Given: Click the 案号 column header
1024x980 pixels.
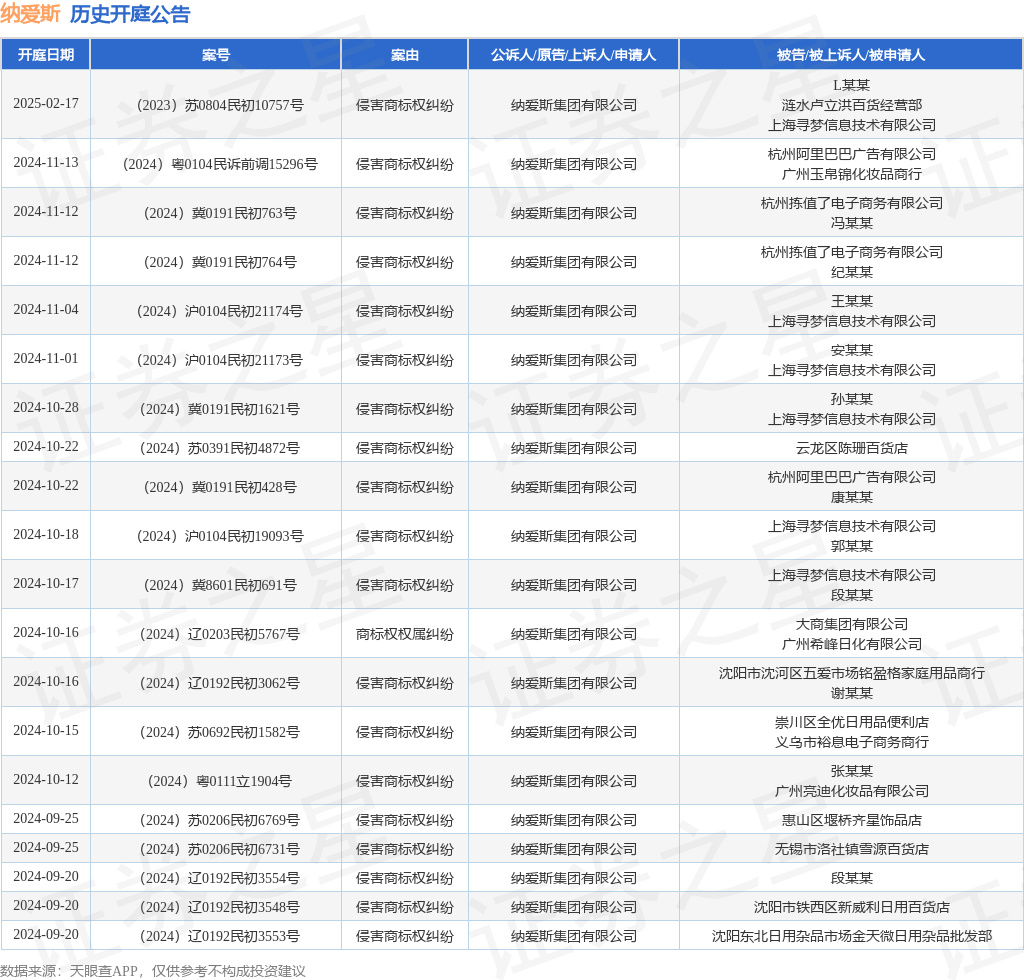Looking at the screenshot, I should click(216, 55).
